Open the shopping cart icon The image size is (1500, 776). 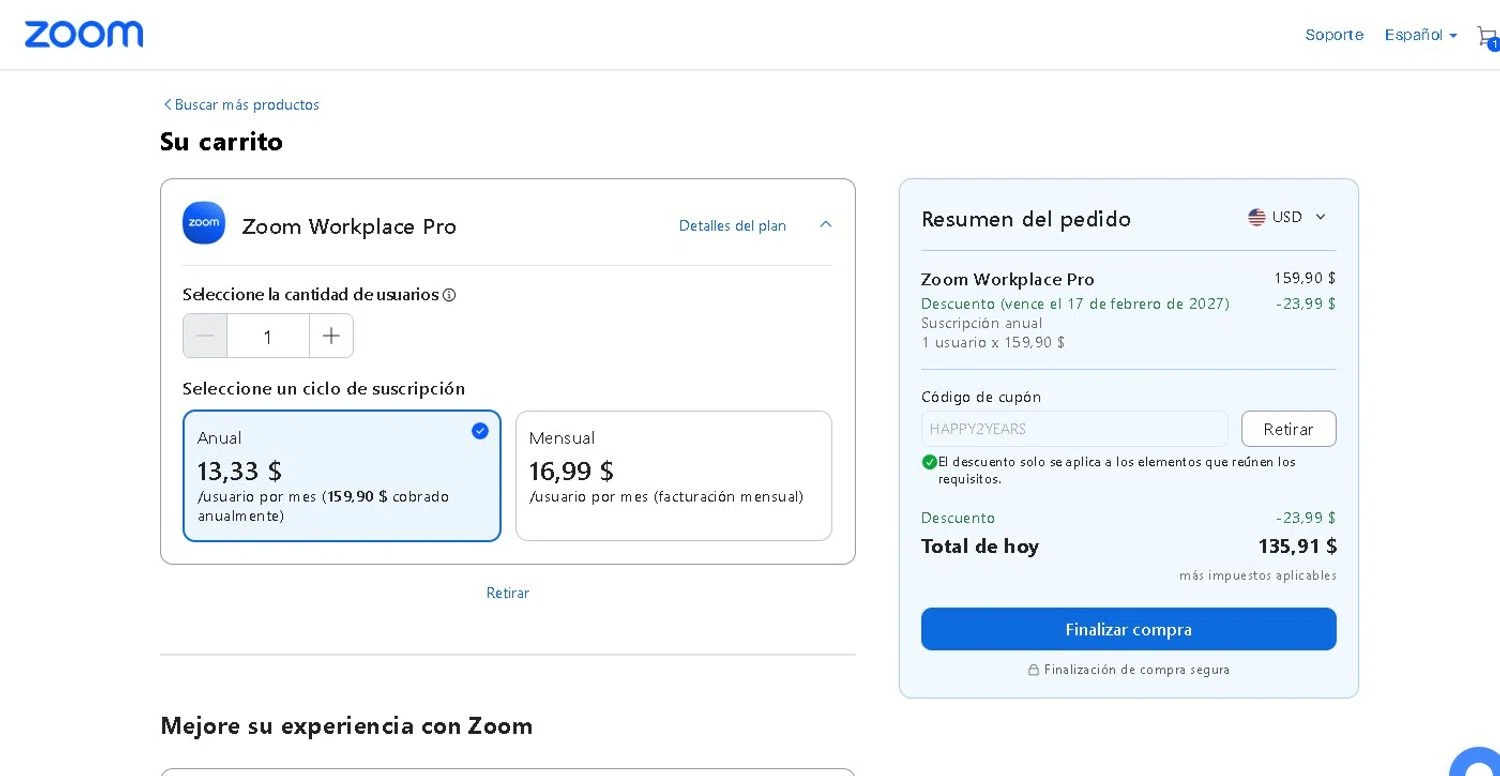click(1486, 37)
